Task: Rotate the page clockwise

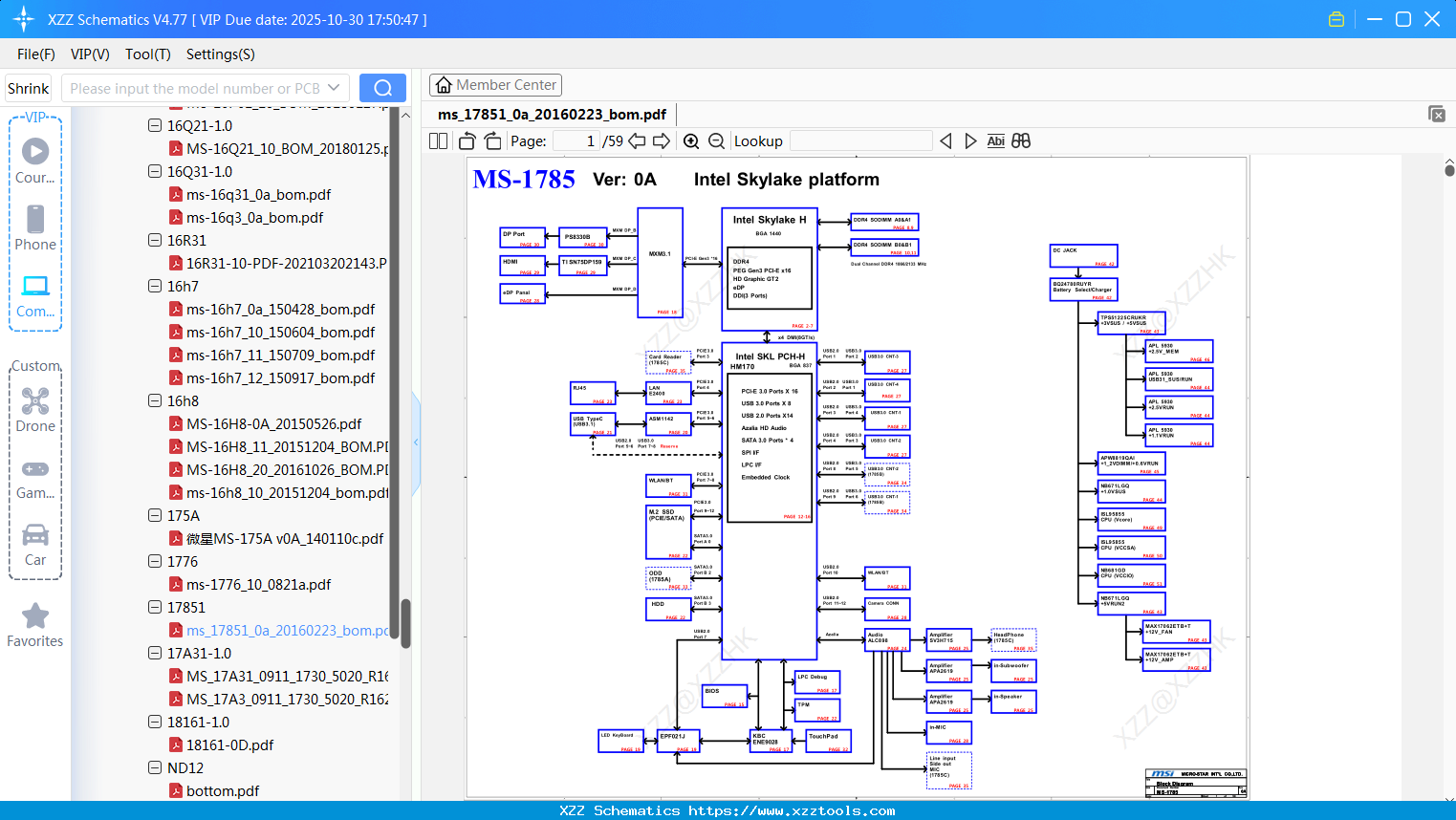Action: point(492,141)
